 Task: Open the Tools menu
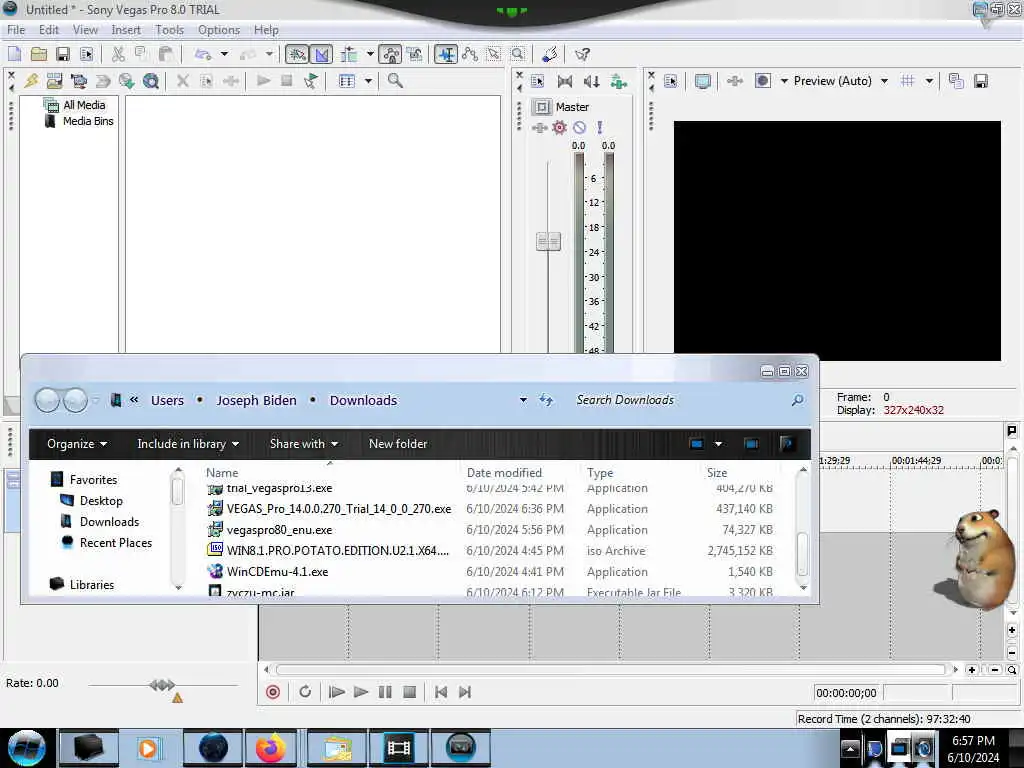tap(169, 30)
